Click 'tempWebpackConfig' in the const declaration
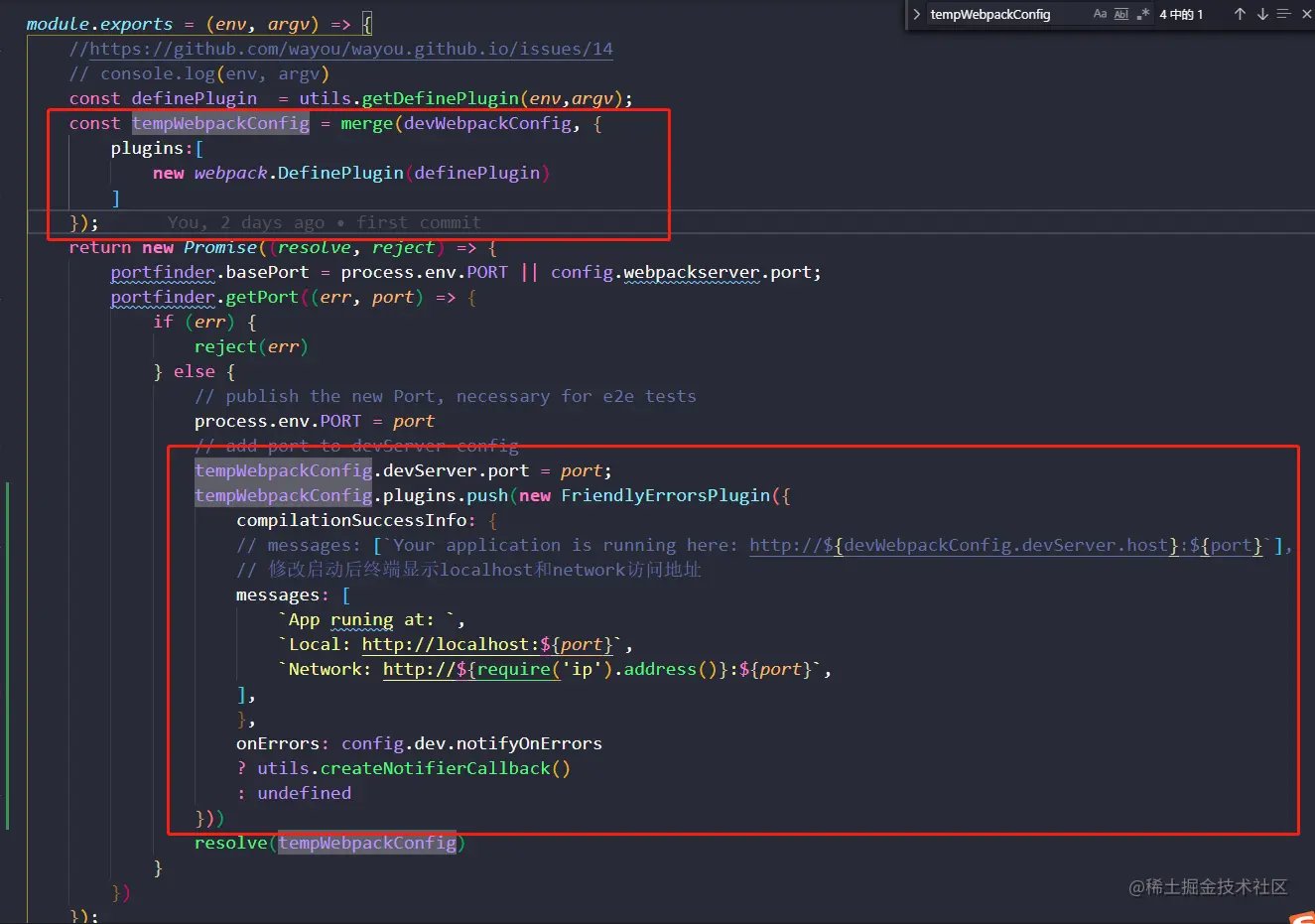 coord(220,123)
